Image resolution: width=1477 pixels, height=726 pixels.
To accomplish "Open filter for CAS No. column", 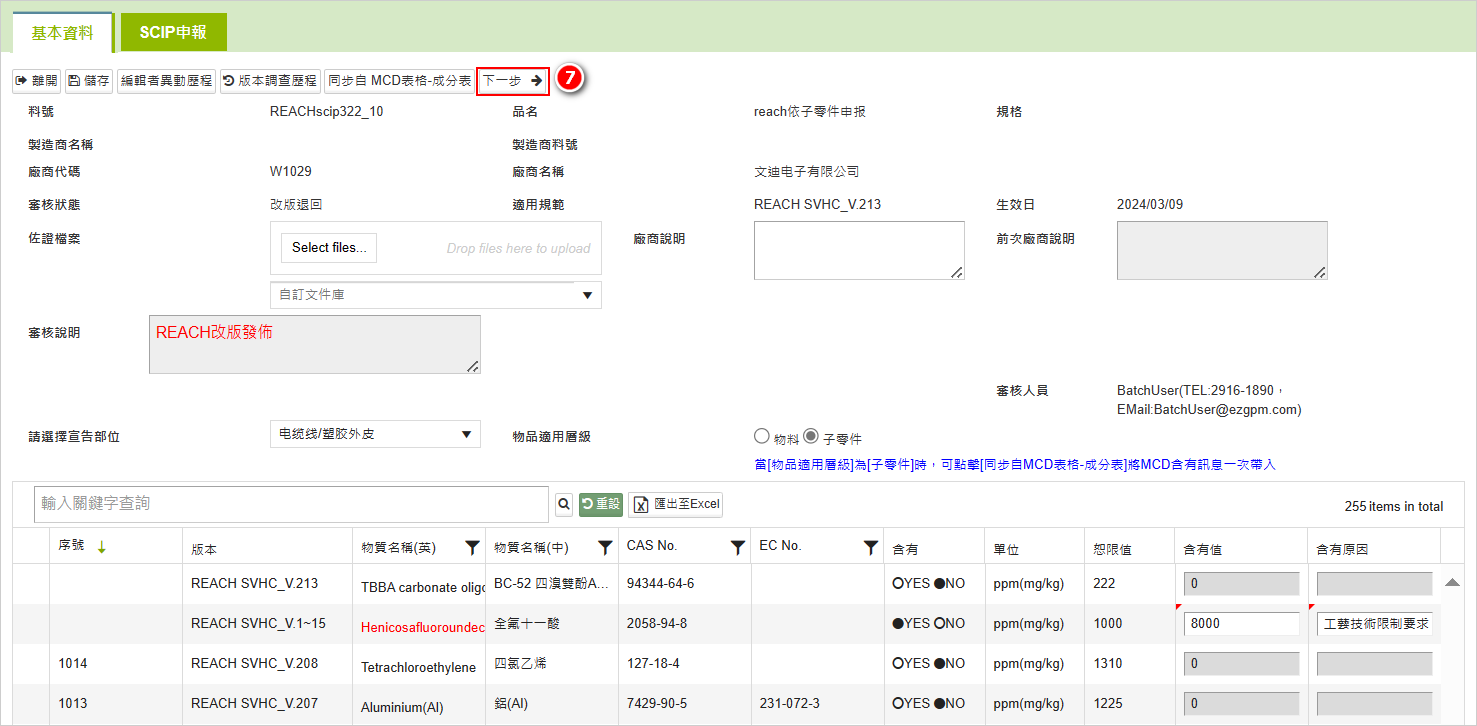I will coord(738,547).
